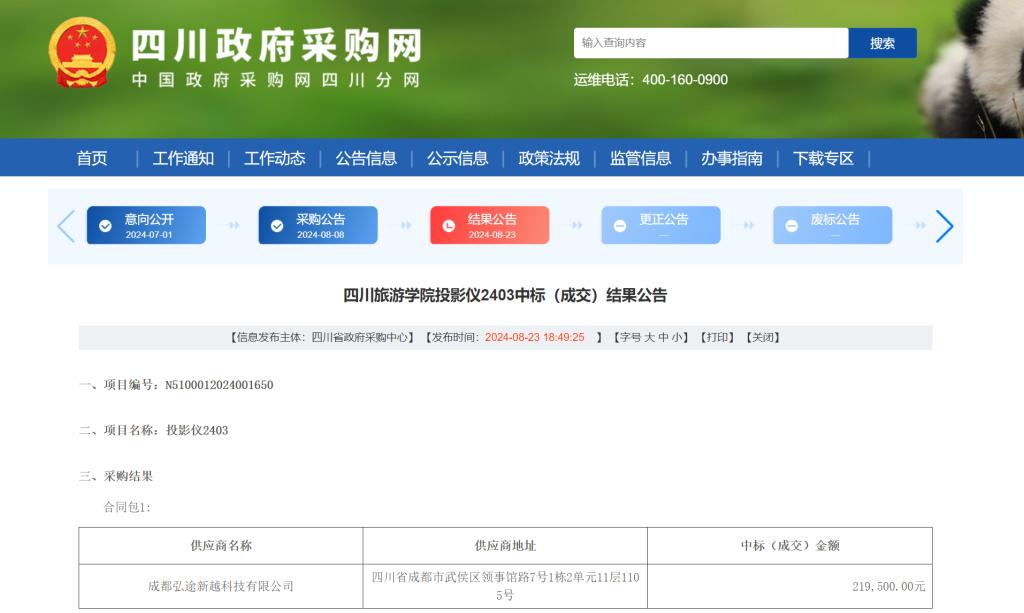Click the 合同包1 label

[x=127, y=507]
